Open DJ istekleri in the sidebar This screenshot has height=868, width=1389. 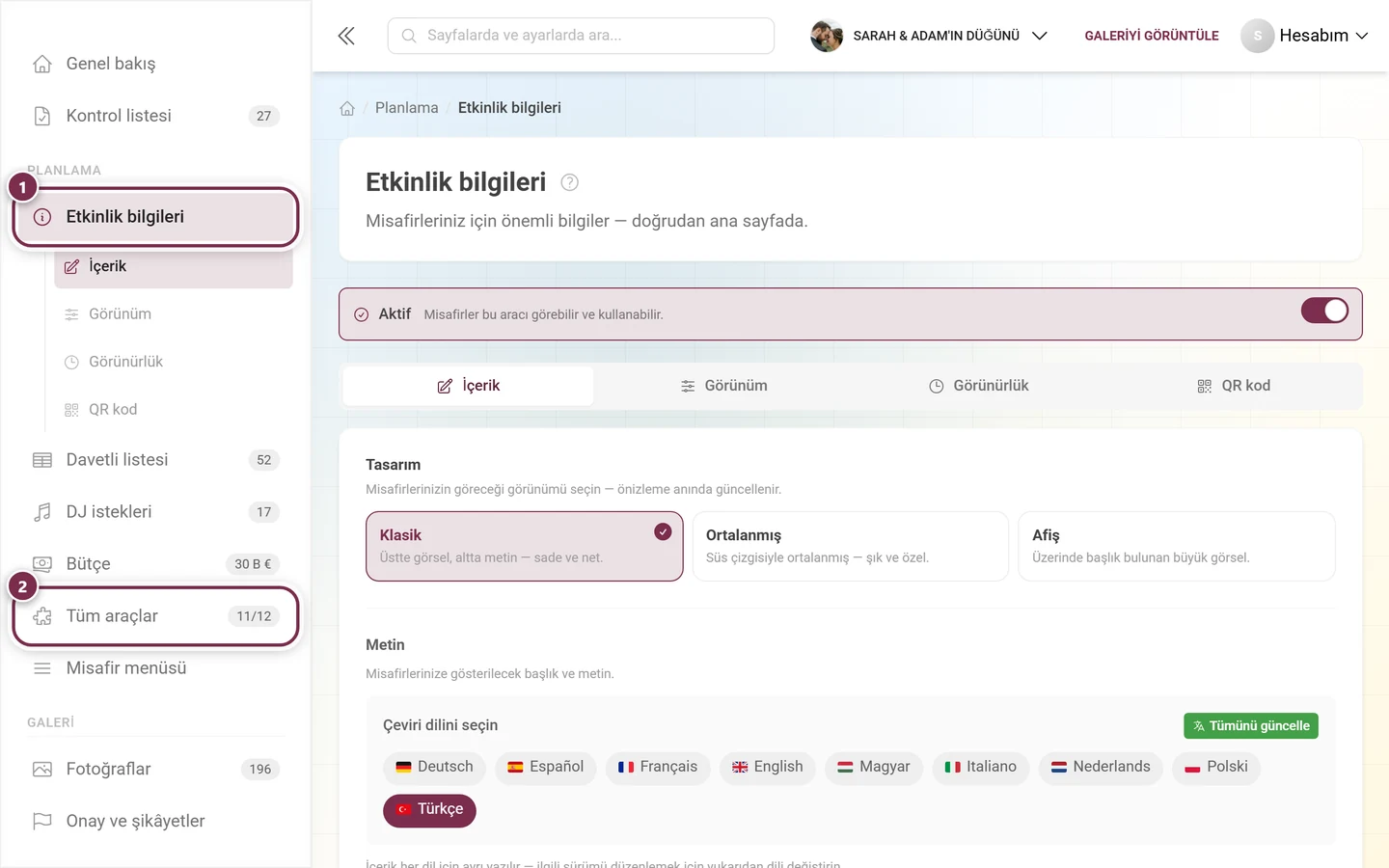coord(155,512)
